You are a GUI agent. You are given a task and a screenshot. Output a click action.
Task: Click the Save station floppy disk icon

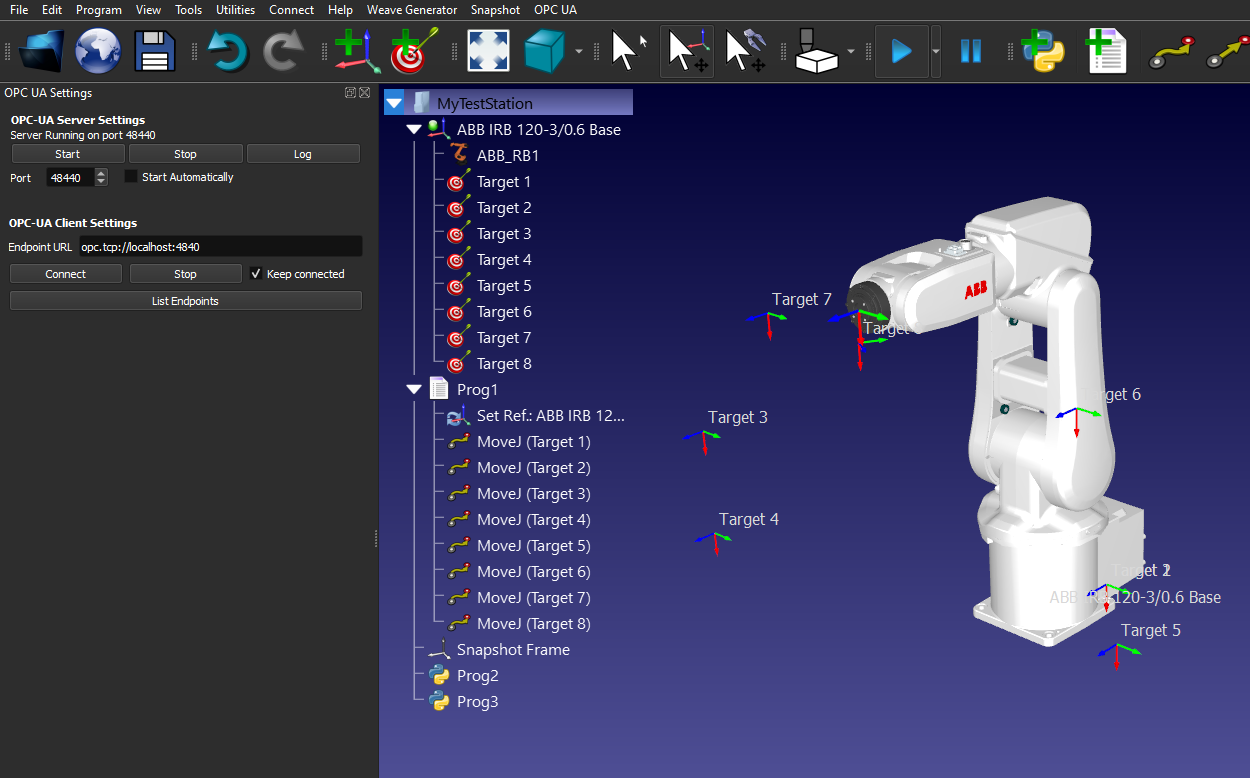coord(155,51)
